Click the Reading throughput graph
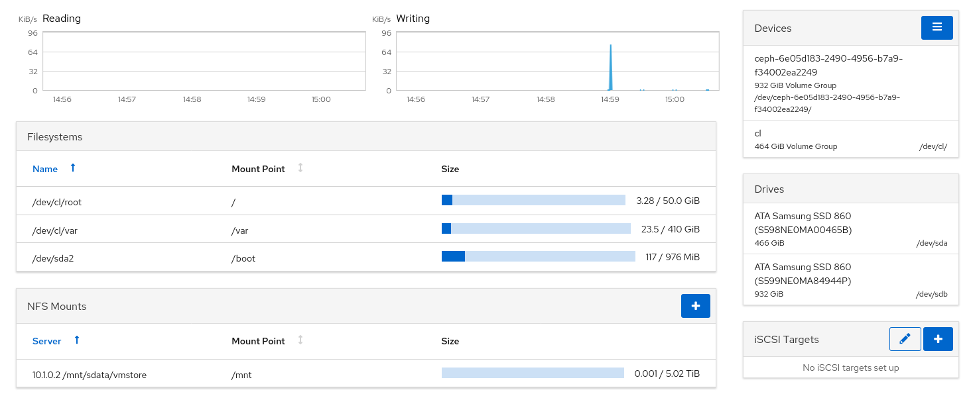Screen dimensions: 974x393 click(x=204, y=61)
